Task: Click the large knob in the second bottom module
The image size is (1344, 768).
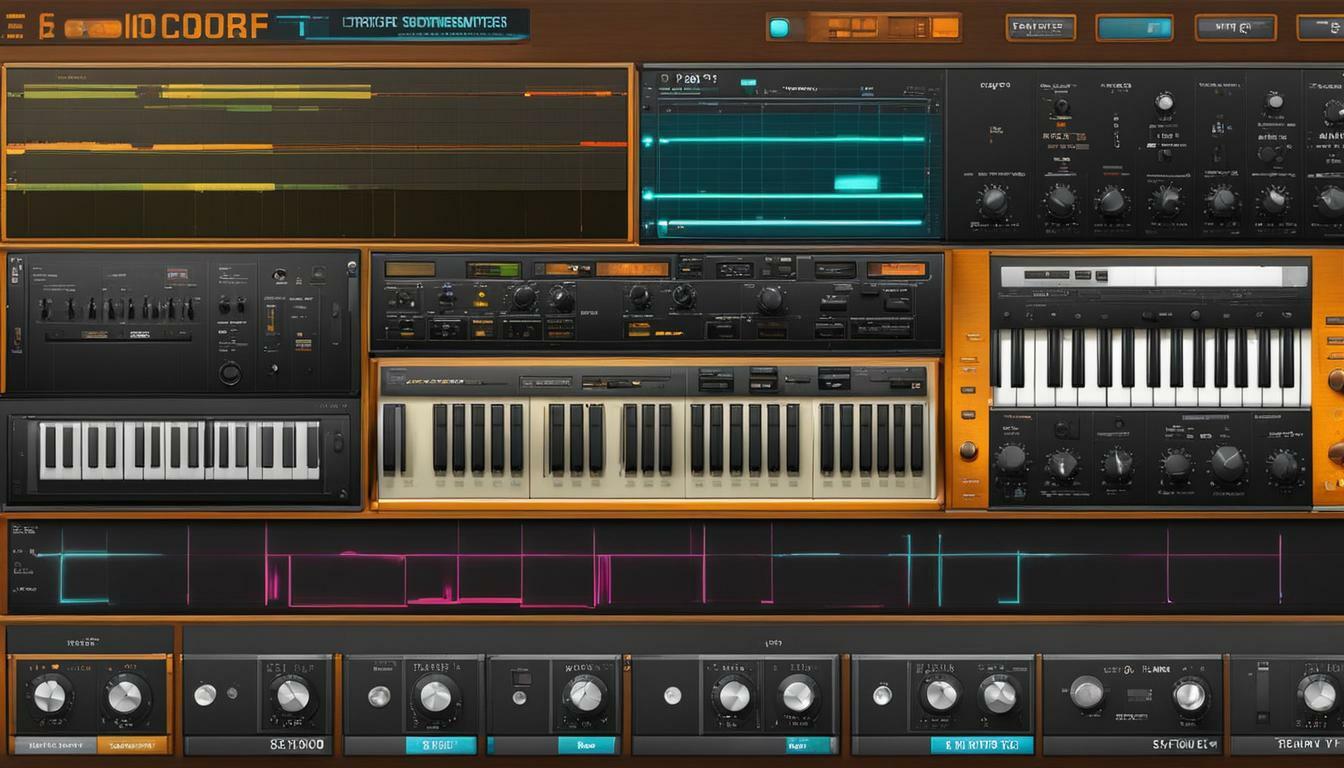Action: coord(292,696)
